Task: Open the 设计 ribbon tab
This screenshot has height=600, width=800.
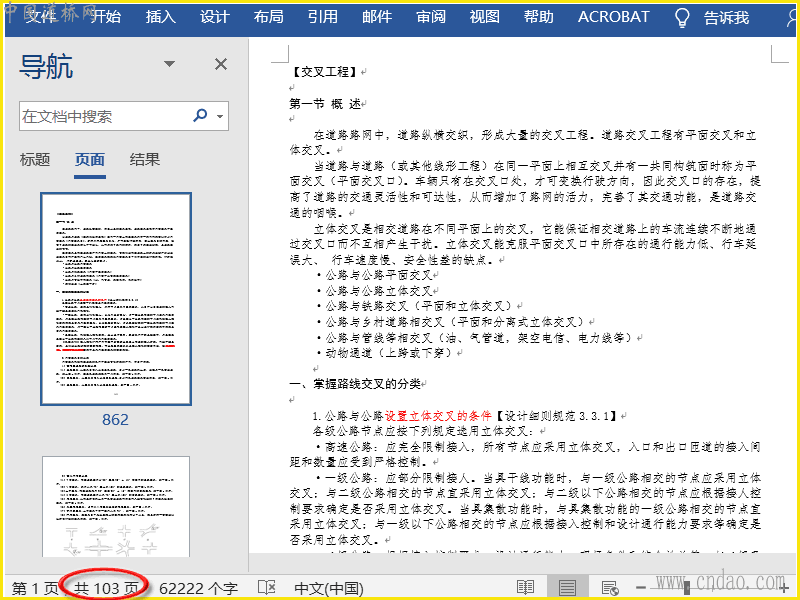Action: [x=214, y=17]
